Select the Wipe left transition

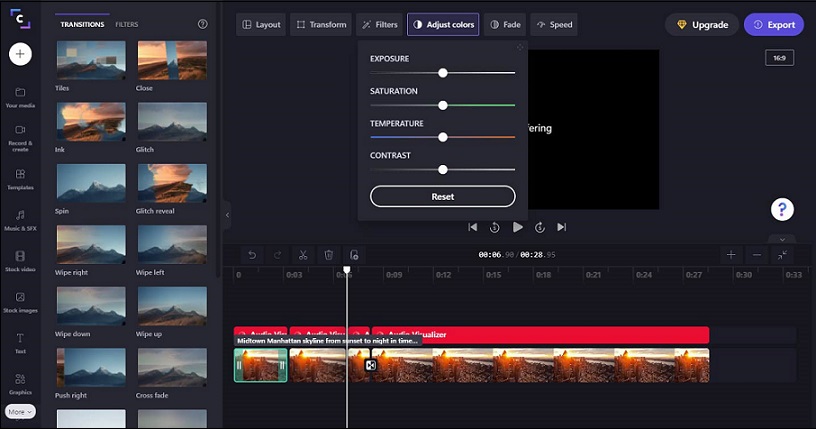tap(172, 245)
